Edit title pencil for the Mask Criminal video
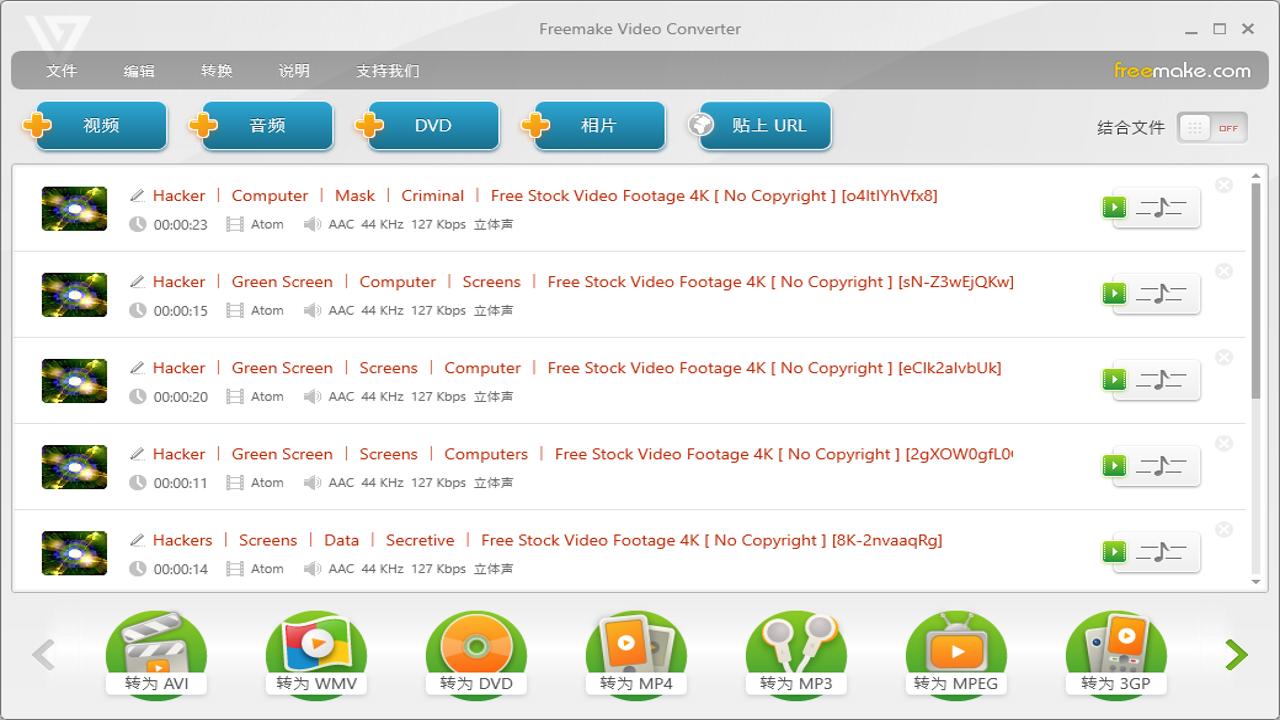The height and width of the screenshot is (720, 1280). pos(138,195)
